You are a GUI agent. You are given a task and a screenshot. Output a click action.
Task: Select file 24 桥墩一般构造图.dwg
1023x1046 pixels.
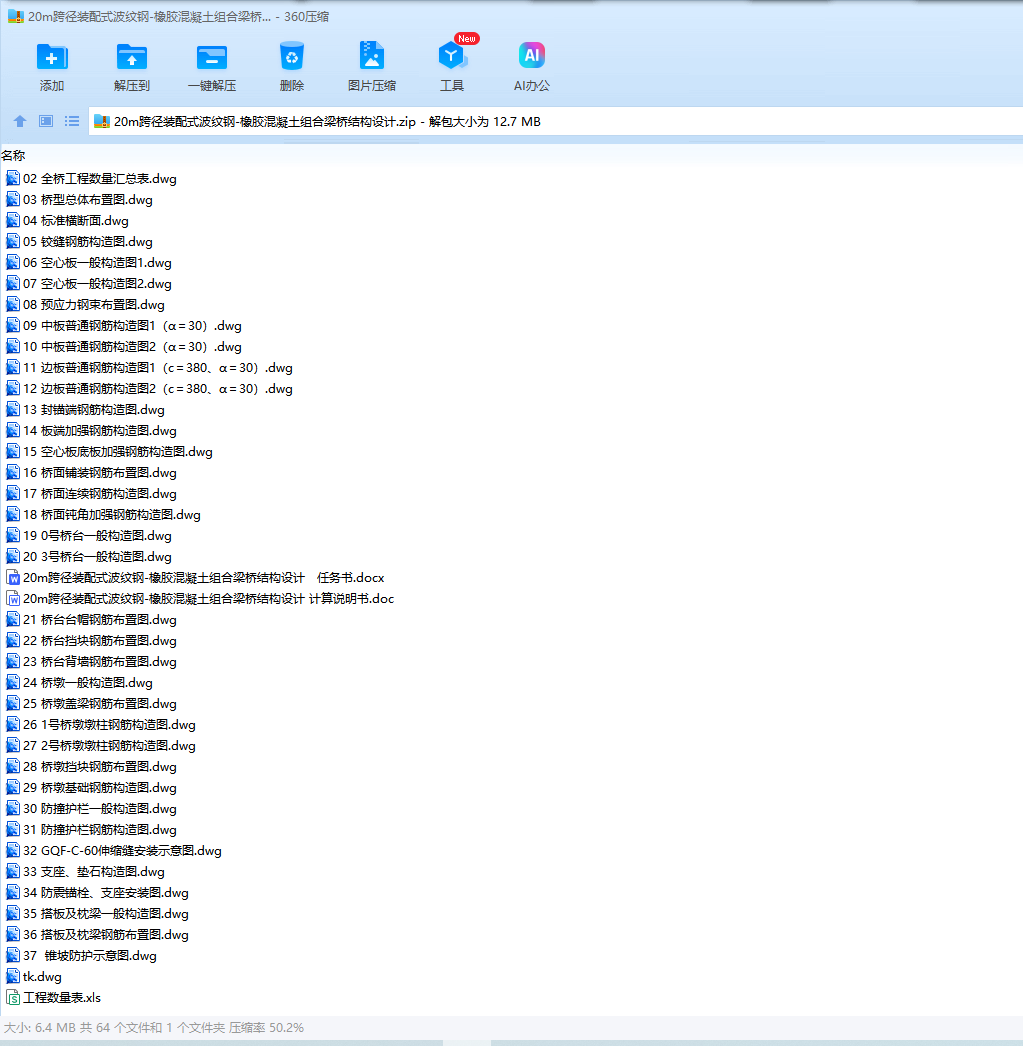(79, 683)
